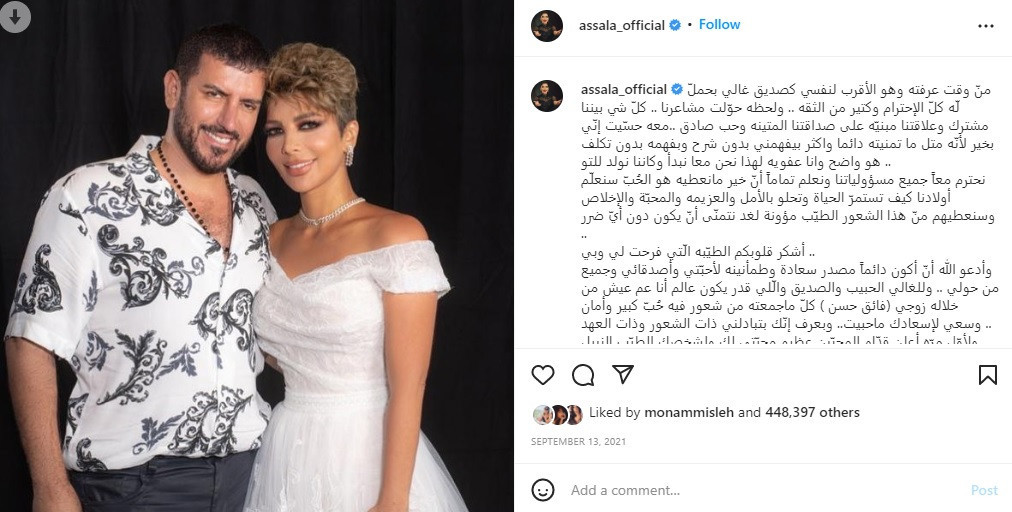Click the avatar beside the caption text

[547, 96]
